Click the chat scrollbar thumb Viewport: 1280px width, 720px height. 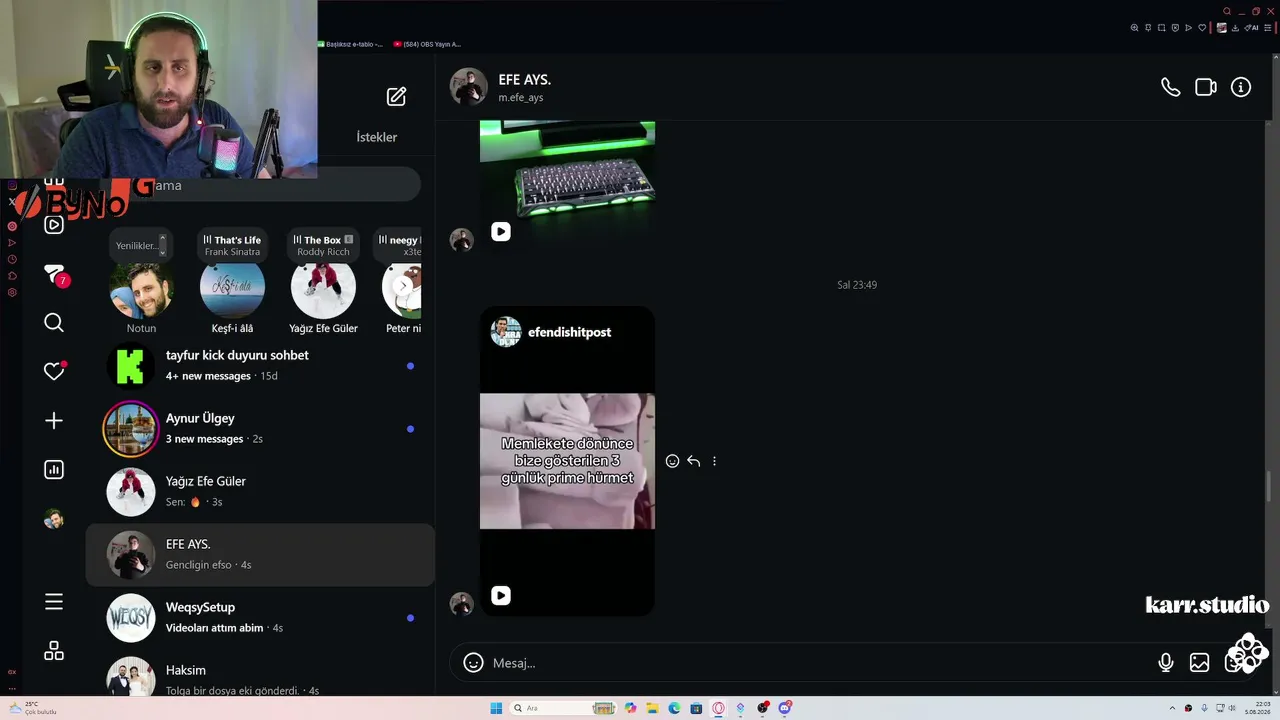(x=1271, y=487)
